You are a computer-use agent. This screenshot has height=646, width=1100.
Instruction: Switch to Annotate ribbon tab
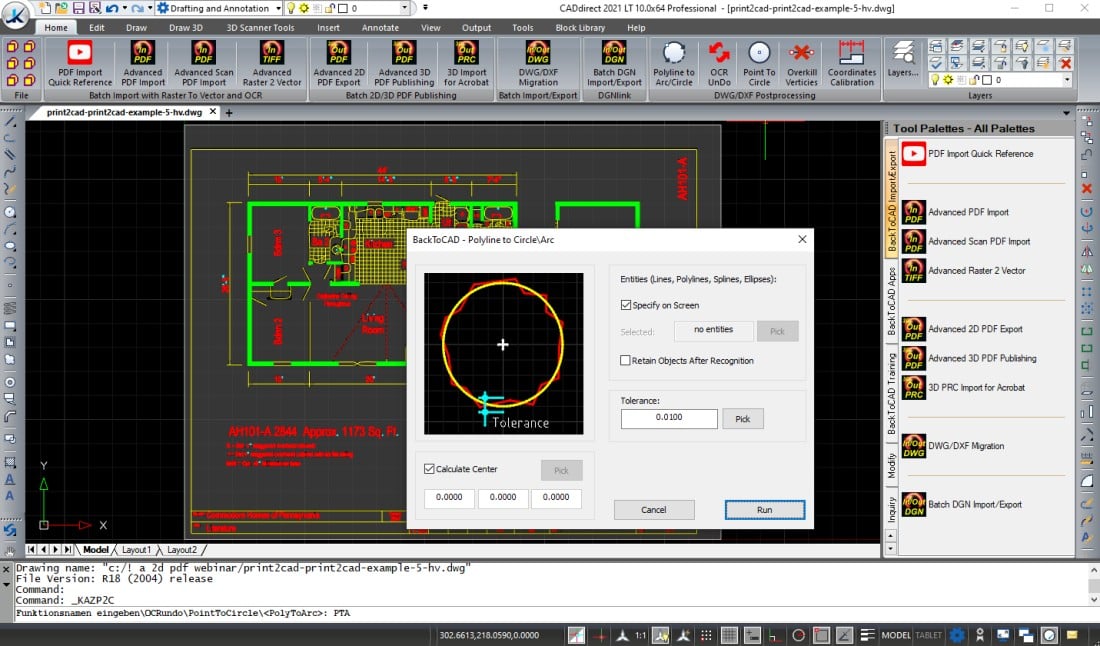pos(380,27)
